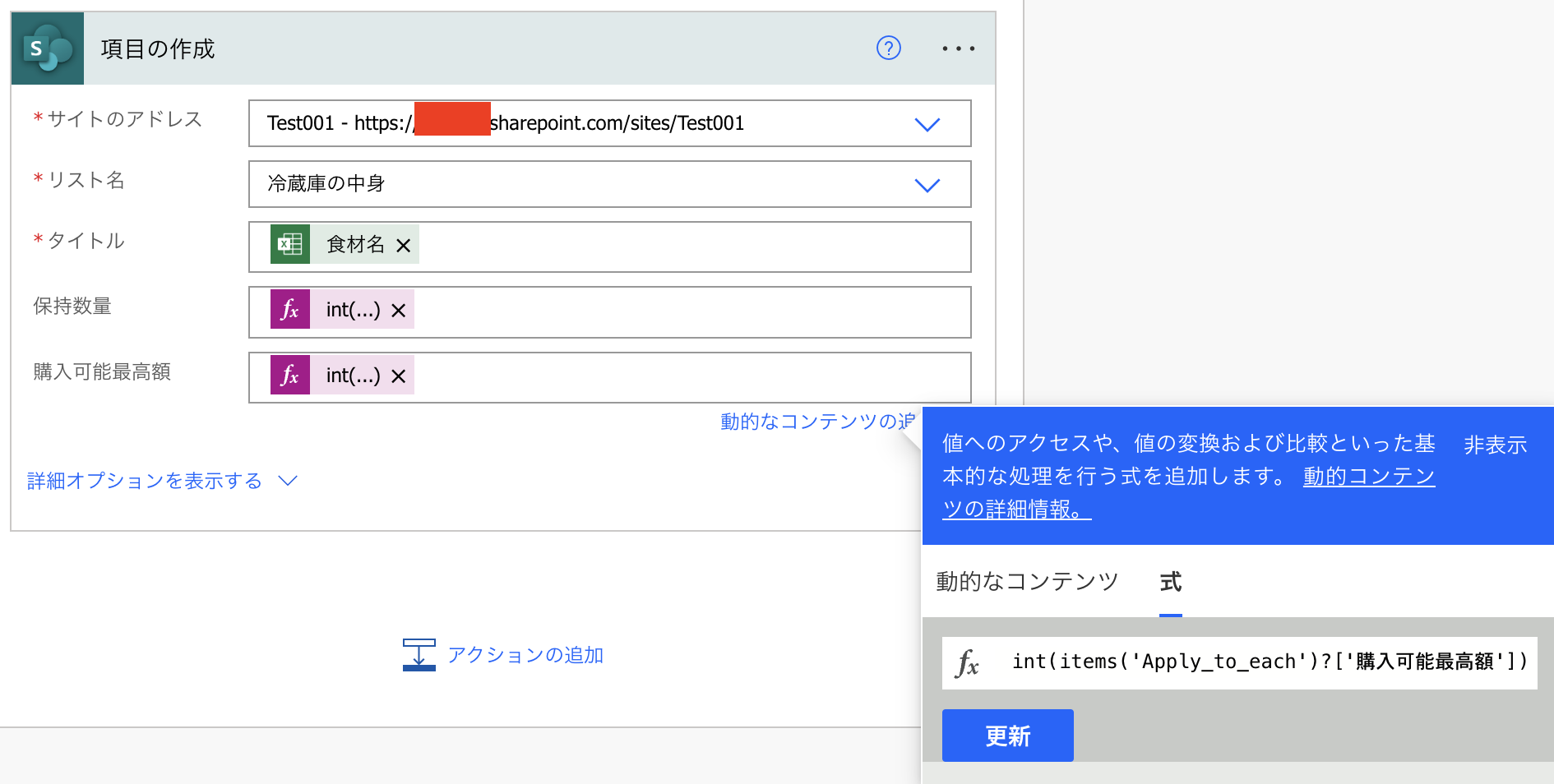Expand the リスト名 dropdown
Image resolution: width=1554 pixels, height=784 pixels.
(927, 185)
